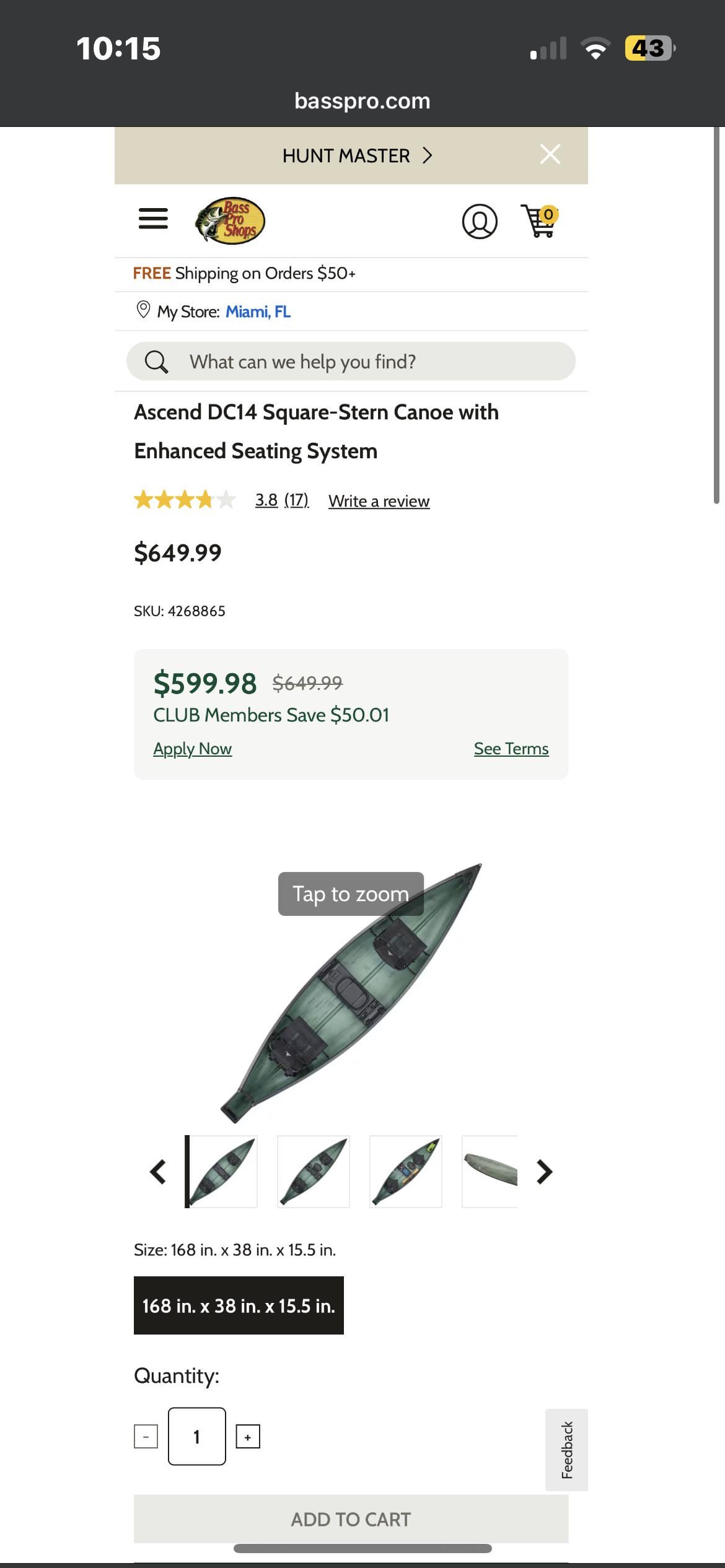Show previous product thumbnails
The height and width of the screenshot is (1568, 725).
pos(158,1172)
